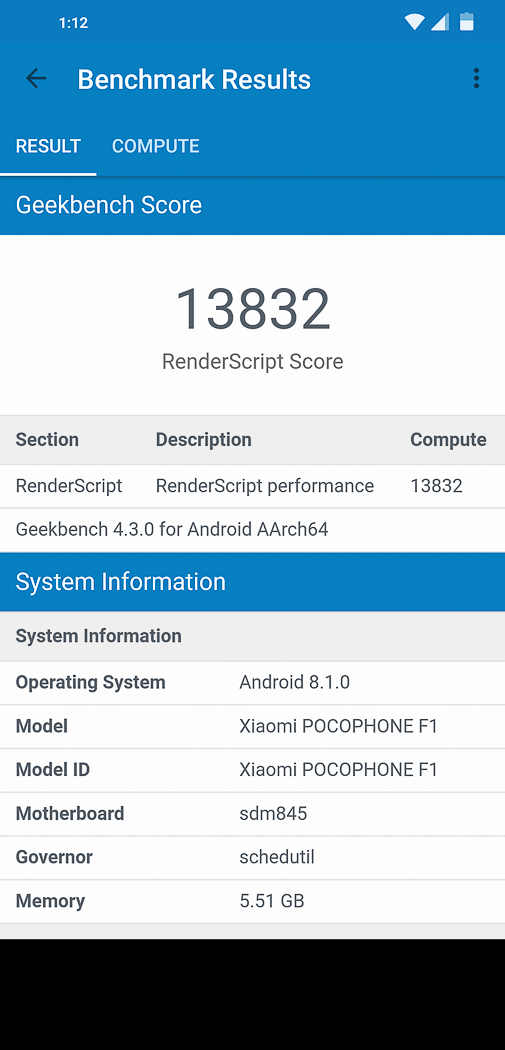Viewport: 505px width, 1050px height.
Task: Tap the 13832 RenderScript score
Action: point(252,309)
